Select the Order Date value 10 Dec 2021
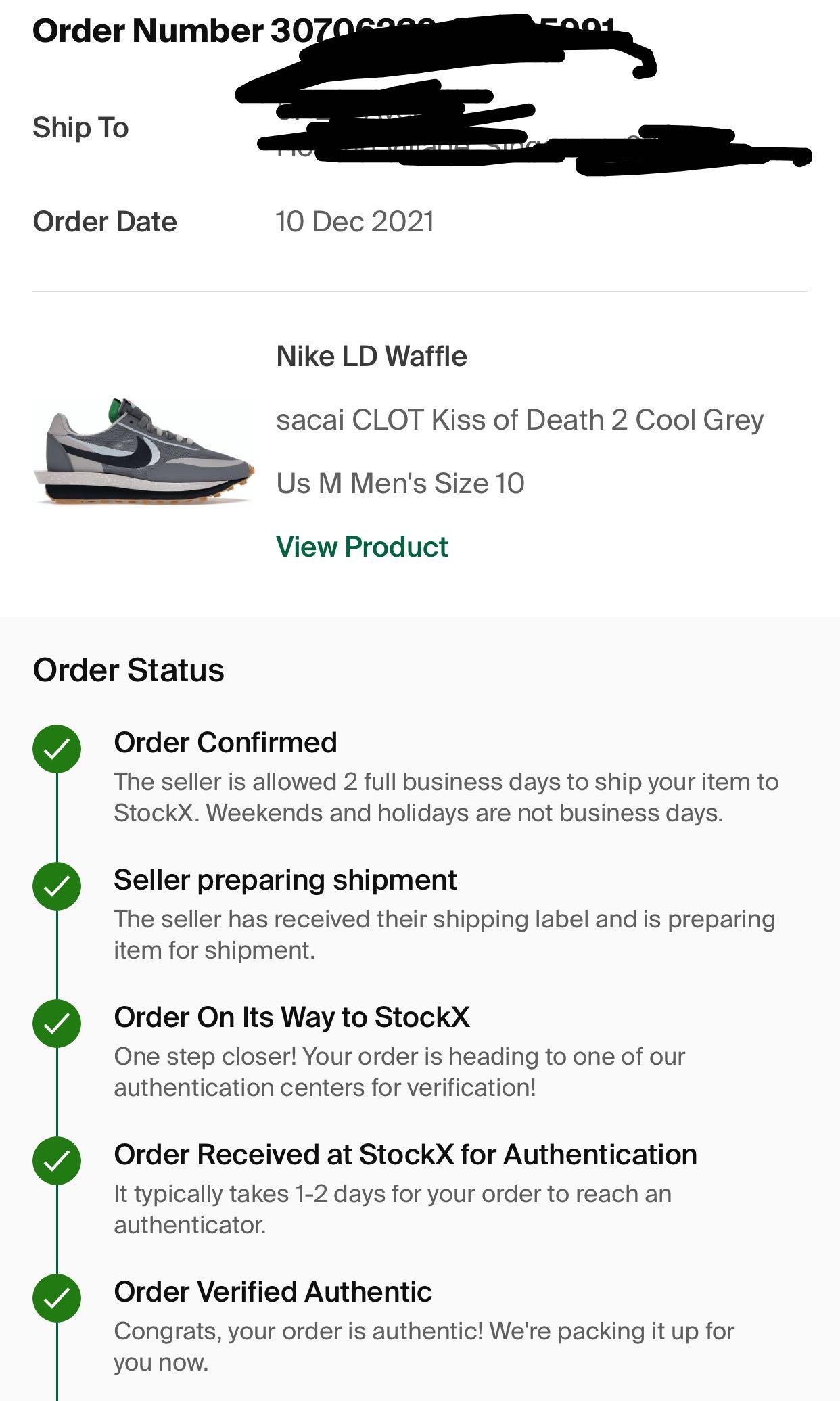The height and width of the screenshot is (1401, 840). (356, 221)
